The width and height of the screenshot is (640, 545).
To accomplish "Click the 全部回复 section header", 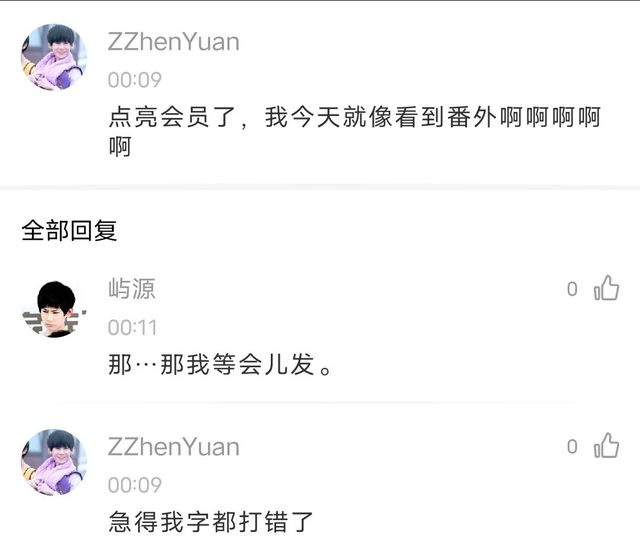I will point(69,230).
